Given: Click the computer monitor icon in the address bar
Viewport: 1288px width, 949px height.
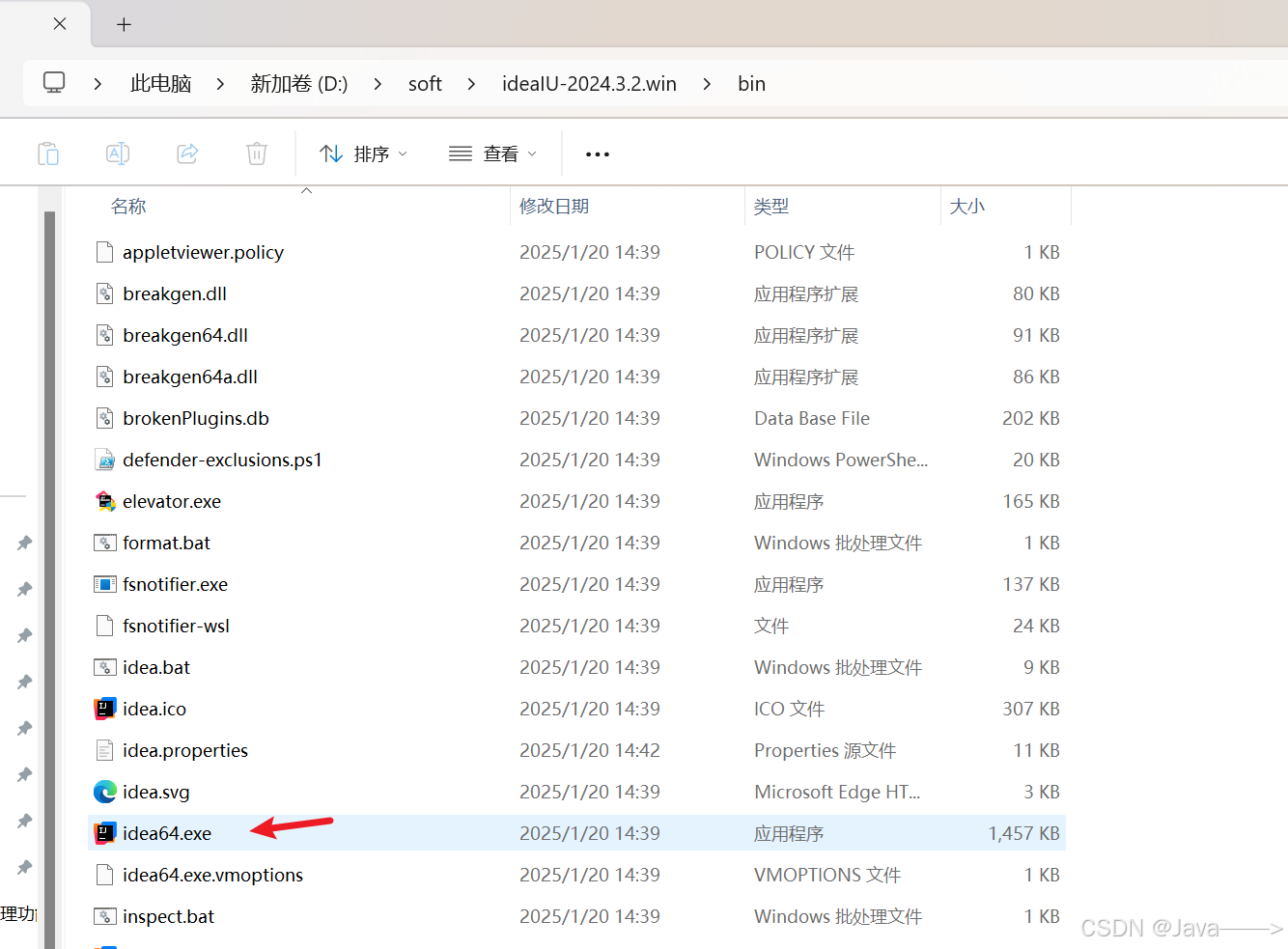Looking at the screenshot, I should click(54, 83).
